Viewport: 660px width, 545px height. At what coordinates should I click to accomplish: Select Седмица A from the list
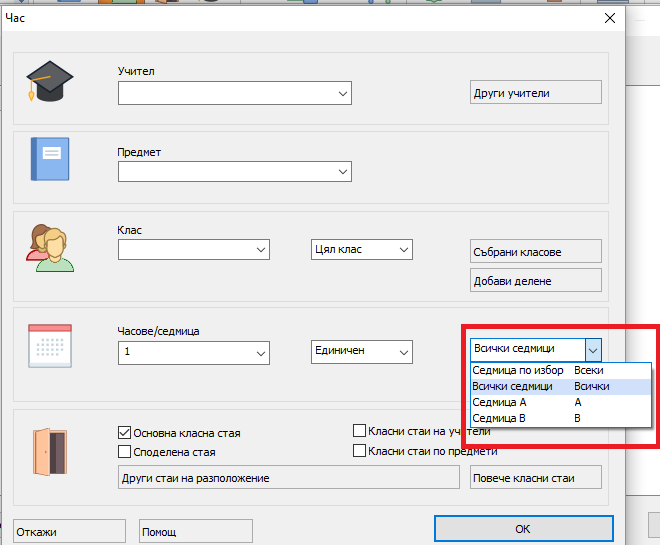click(x=500, y=402)
